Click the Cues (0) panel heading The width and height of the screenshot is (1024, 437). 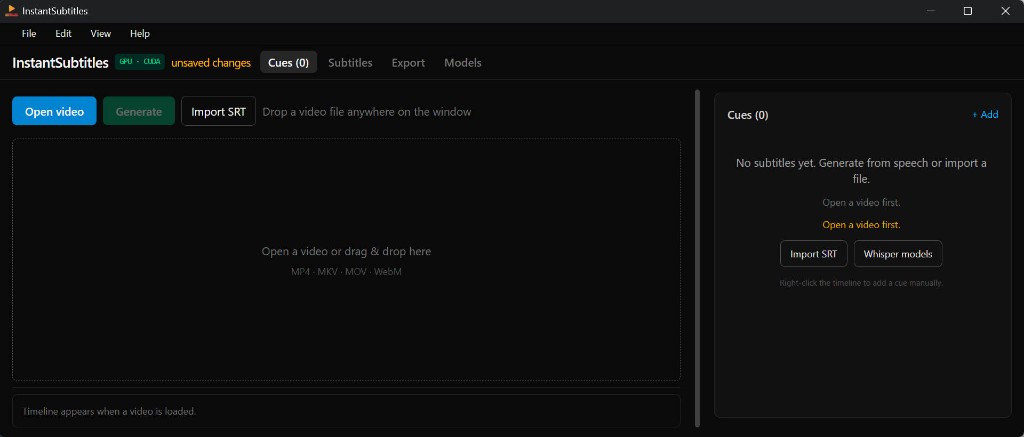[747, 115]
